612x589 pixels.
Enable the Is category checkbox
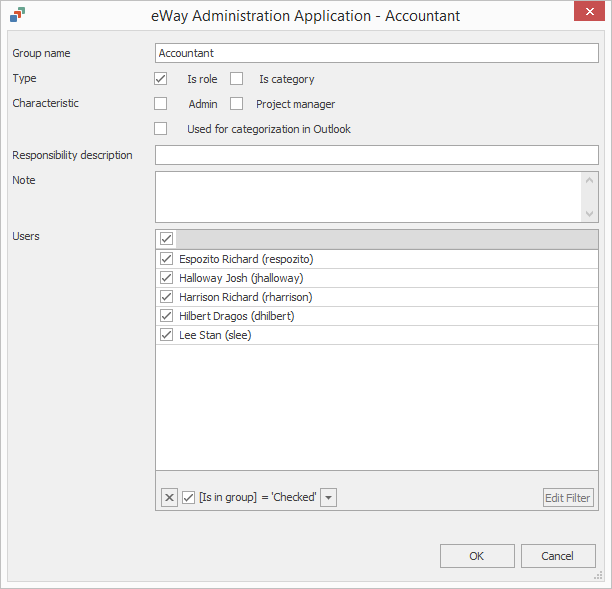[x=237, y=78]
